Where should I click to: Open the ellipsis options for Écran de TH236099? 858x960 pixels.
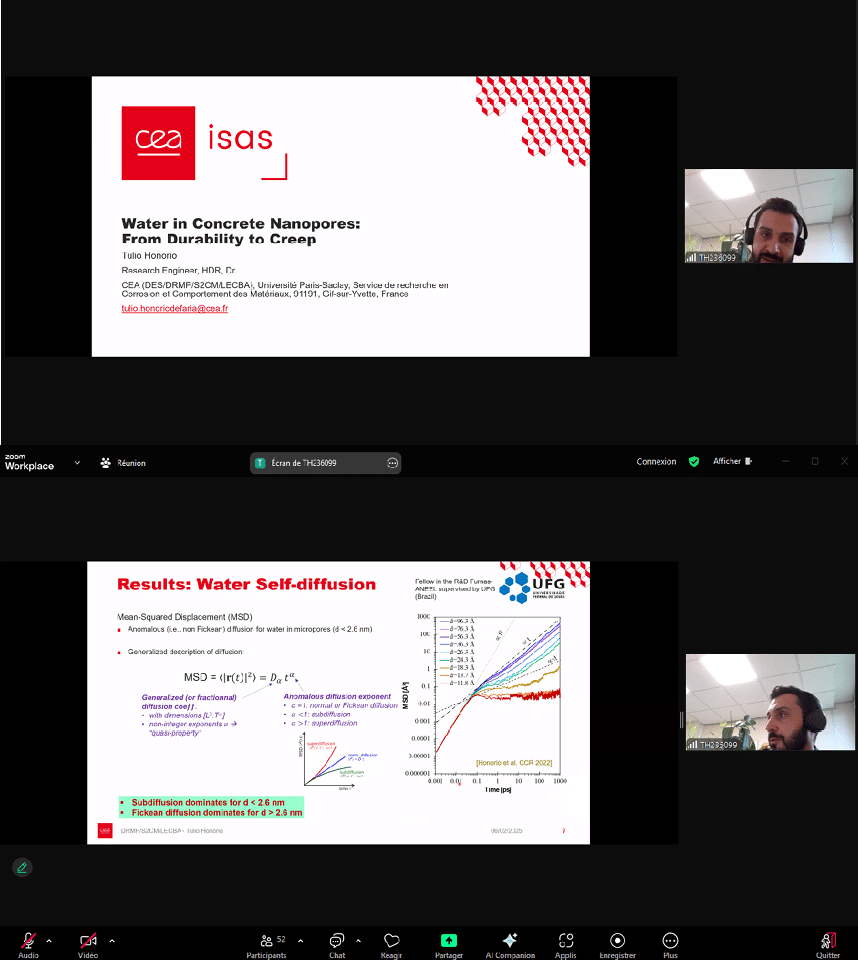(x=393, y=463)
